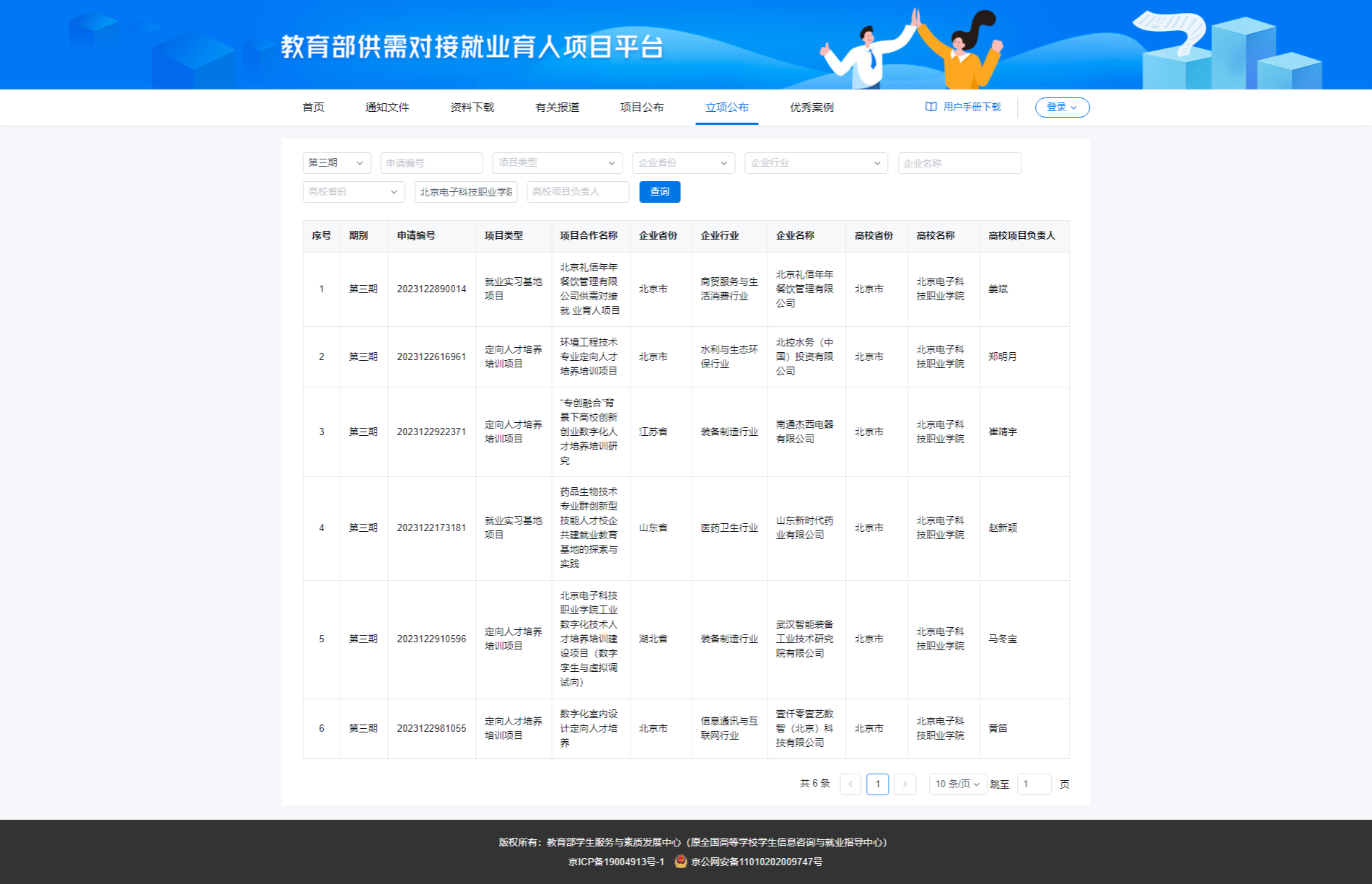Go to previous page arrow
Viewport: 1372px width, 884px height.
point(850,784)
